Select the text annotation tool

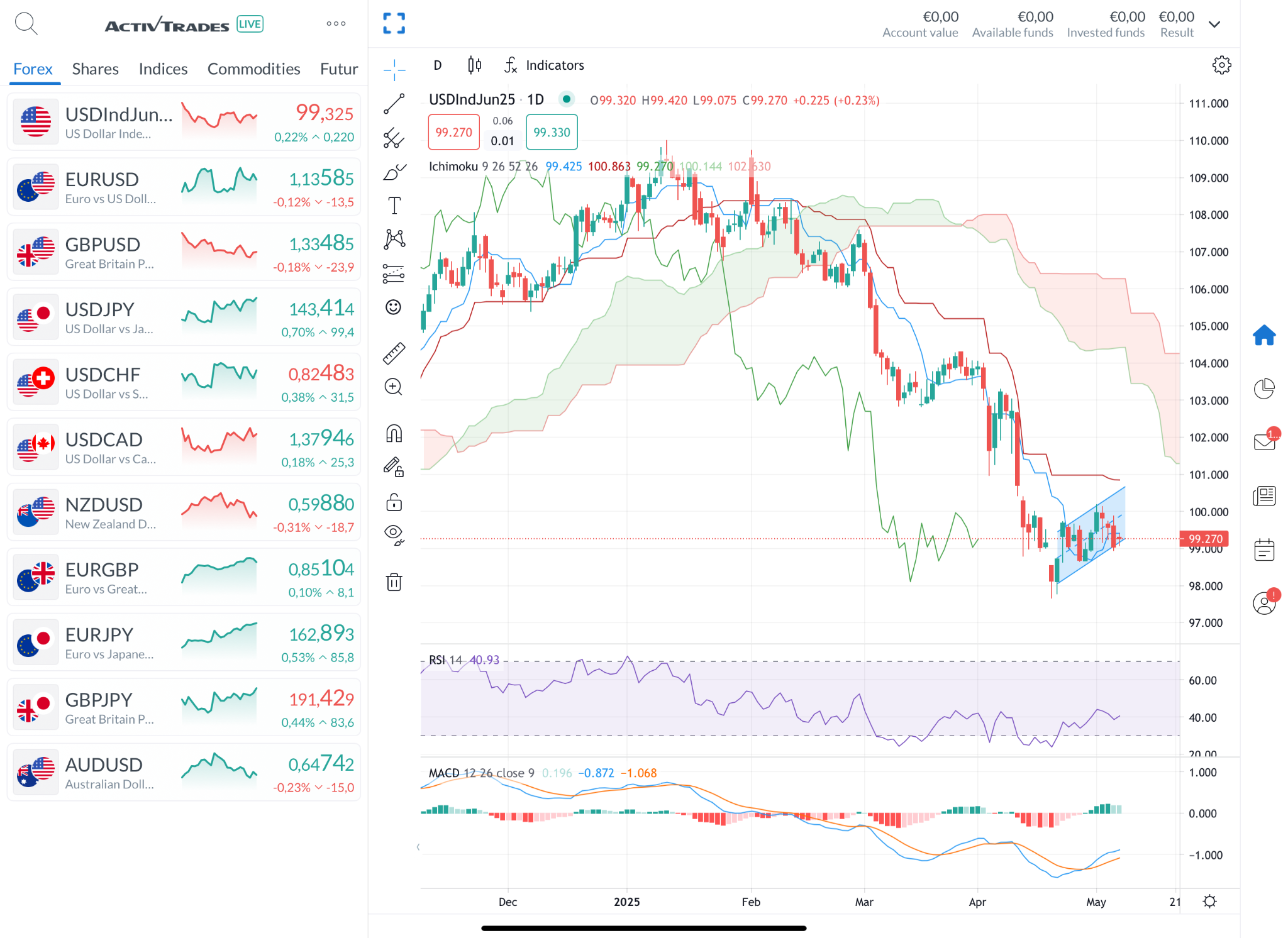[x=394, y=206]
